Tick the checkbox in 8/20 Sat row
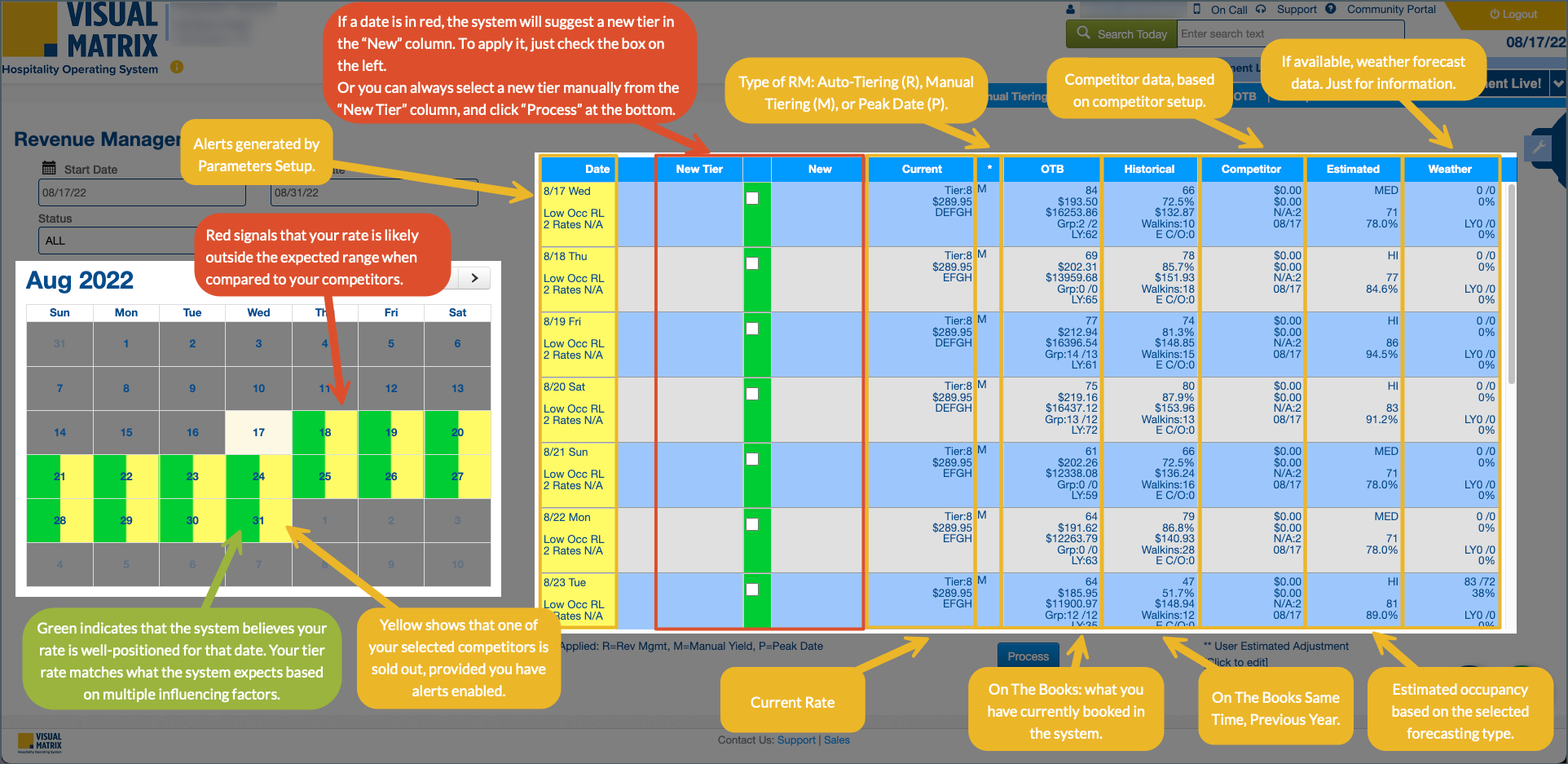 tap(752, 394)
